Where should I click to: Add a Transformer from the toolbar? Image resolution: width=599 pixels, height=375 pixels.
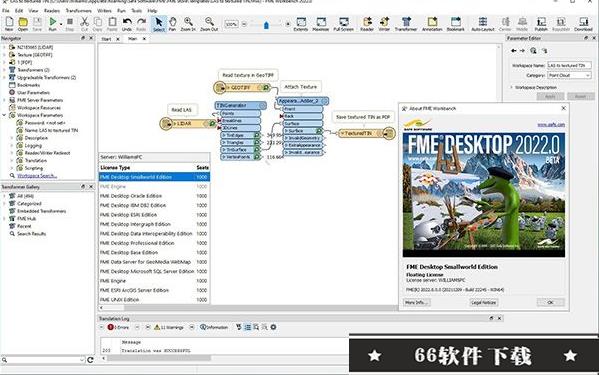[406, 24]
